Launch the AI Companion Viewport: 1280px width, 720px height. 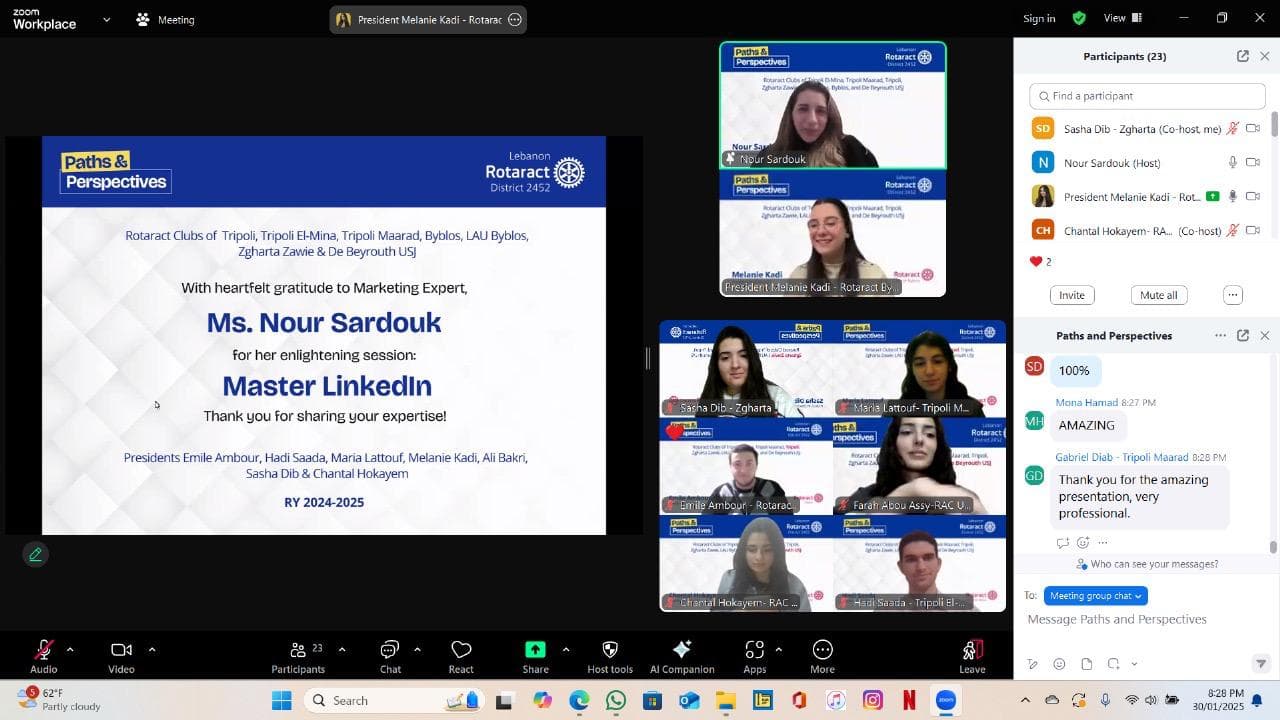pyautogui.click(x=682, y=650)
